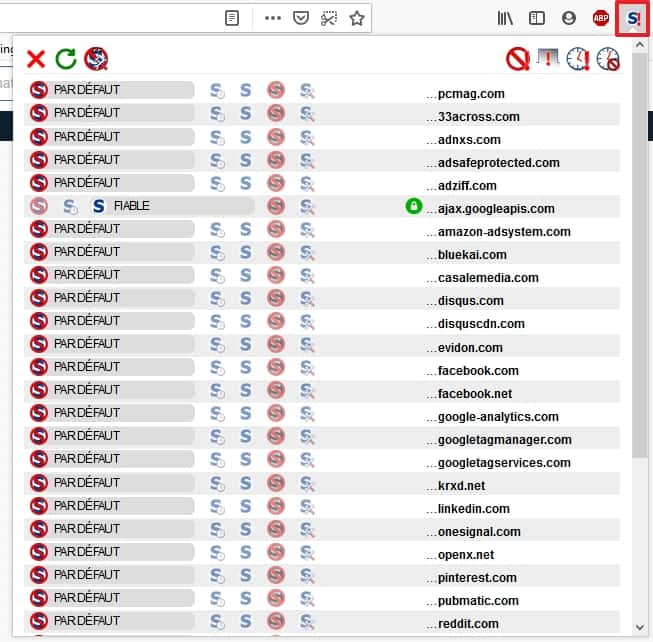Click temporarily trust all on page clock icon

point(578,59)
